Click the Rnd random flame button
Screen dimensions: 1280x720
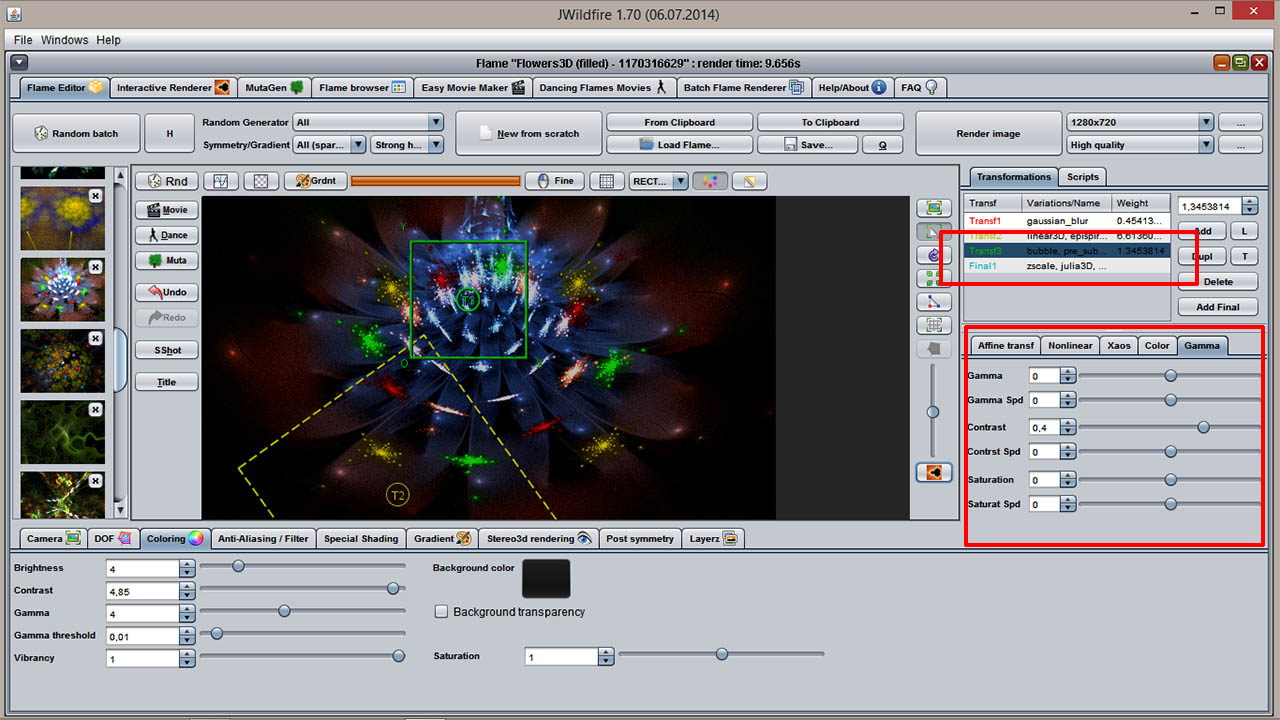pyautogui.click(x=166, y=181)
